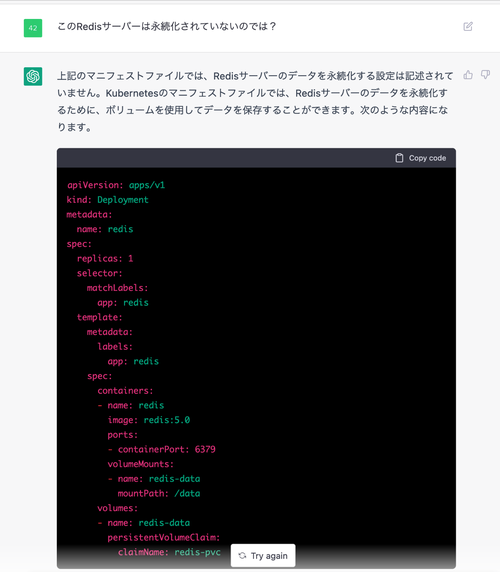Screen dimensions: 500x572
Task: Click the clipboard icon in code header
Action: (x=399, y=158)
